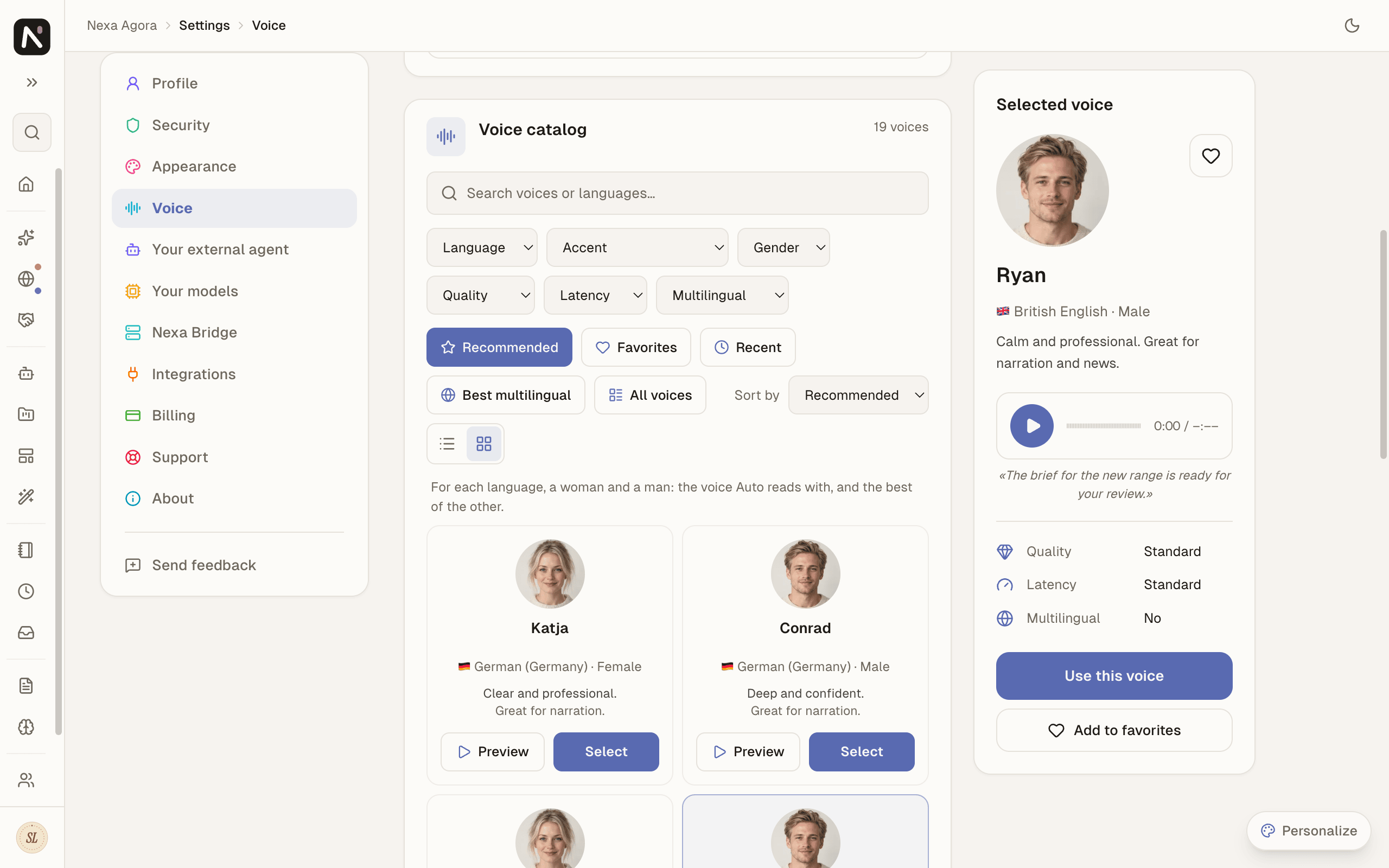Open the Personalize button
This screenshot has height=868, width=1389.
tap(1309, 831)
